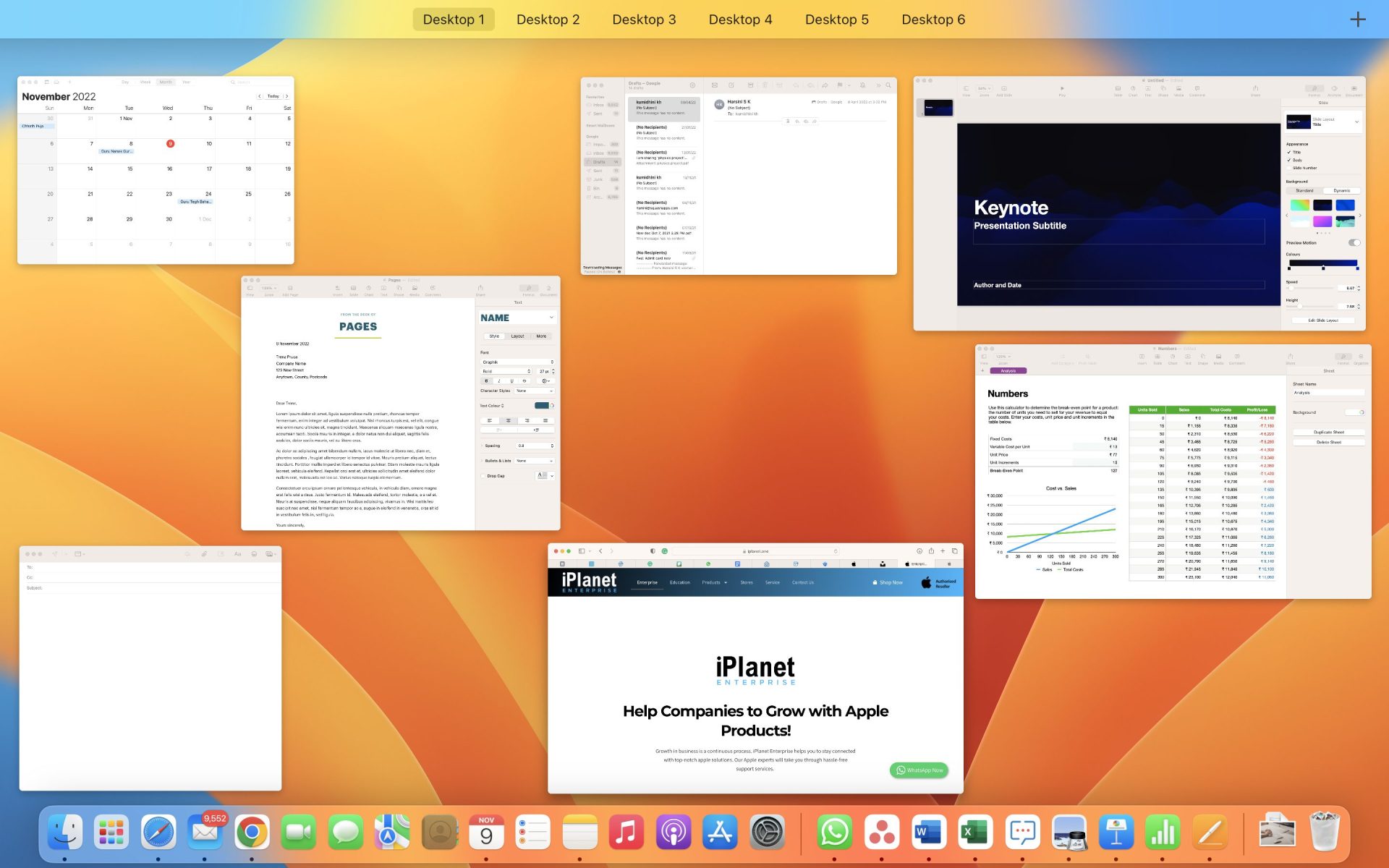This screenshot has height=868, width=1389.
Task: Open advanced font gear dropdown in Pages
Action: pos(546,380)
